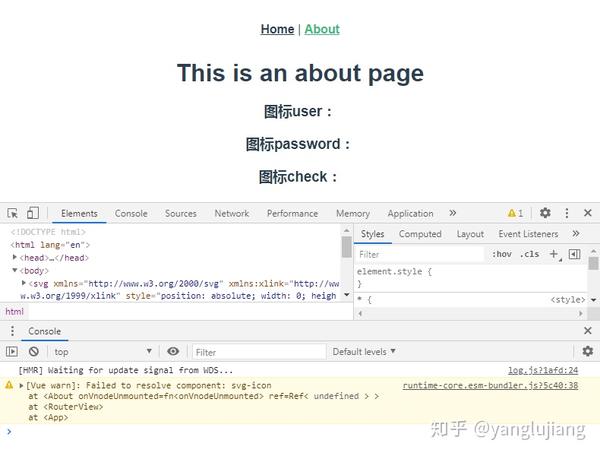Click the "This is an about page" heading
Image resolution: width=600 pixels, height=456 pixels.
(x=300, y=73)
